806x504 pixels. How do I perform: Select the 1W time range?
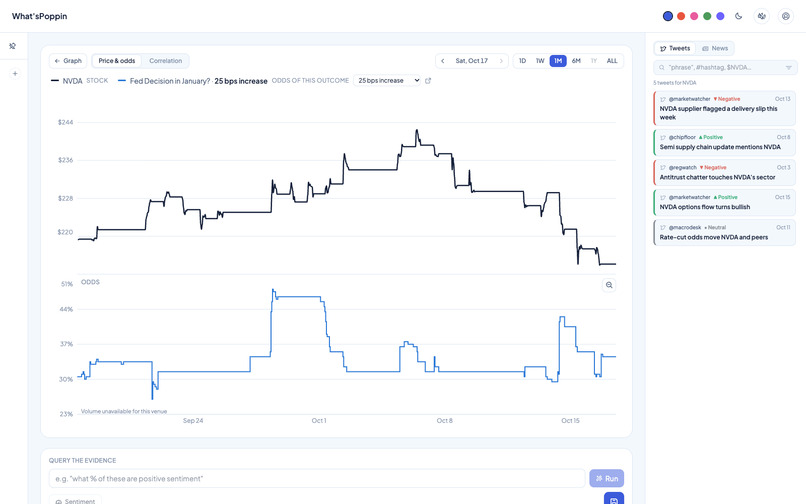540,61
